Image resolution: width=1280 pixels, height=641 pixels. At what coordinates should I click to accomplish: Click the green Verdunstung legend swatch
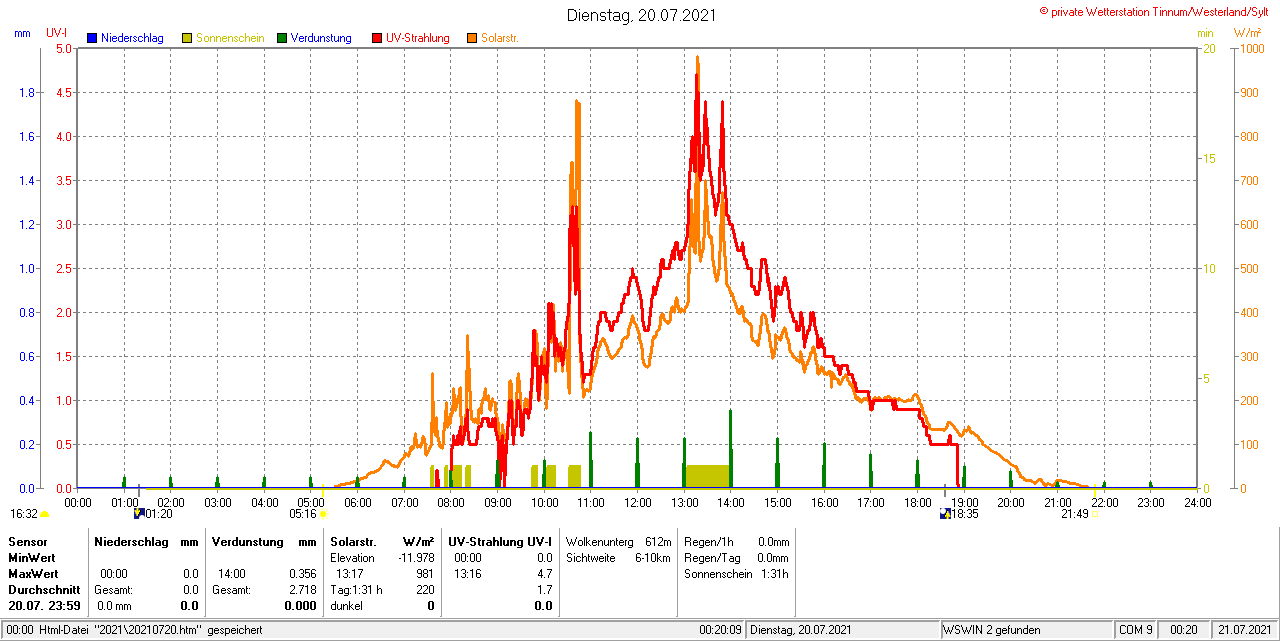point(282,38)
